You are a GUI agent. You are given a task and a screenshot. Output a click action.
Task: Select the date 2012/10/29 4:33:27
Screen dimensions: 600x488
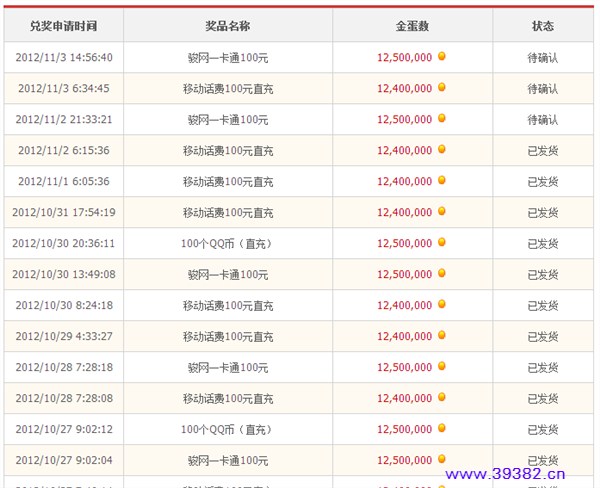(64, 336)
